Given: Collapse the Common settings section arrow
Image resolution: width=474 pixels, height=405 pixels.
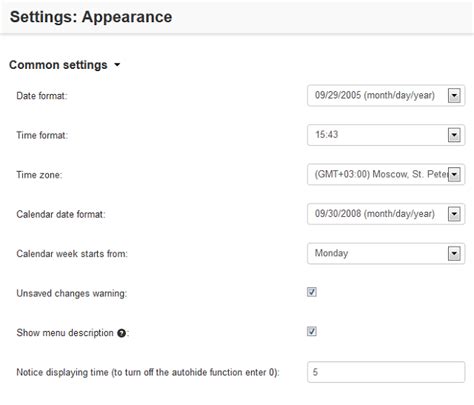Looking at the screenshot, I should [x=117, y=65].
